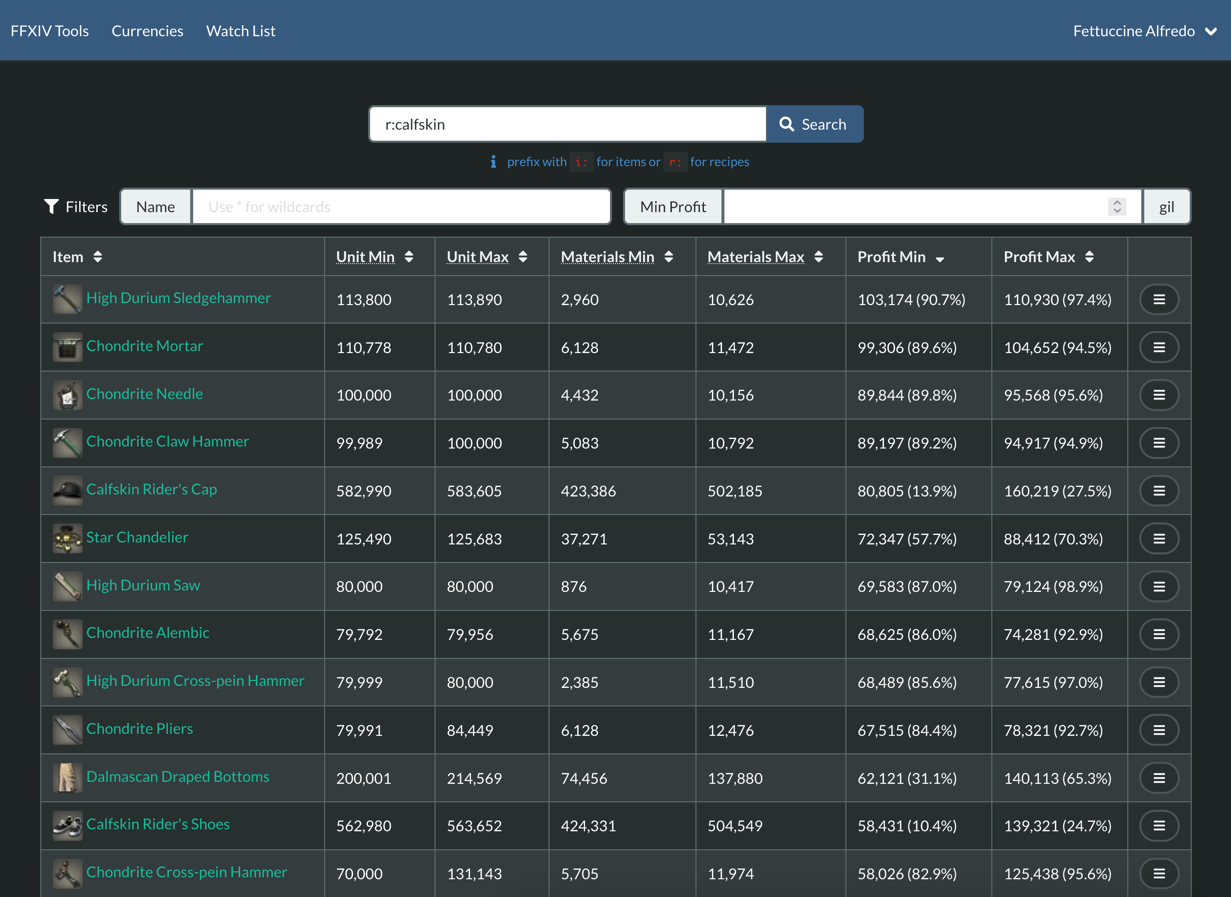The height and width of the screenshot is (897, 1231).
Task: Click the High Durium Sledgehammer item icon
Action: click(x=67, y=299)
